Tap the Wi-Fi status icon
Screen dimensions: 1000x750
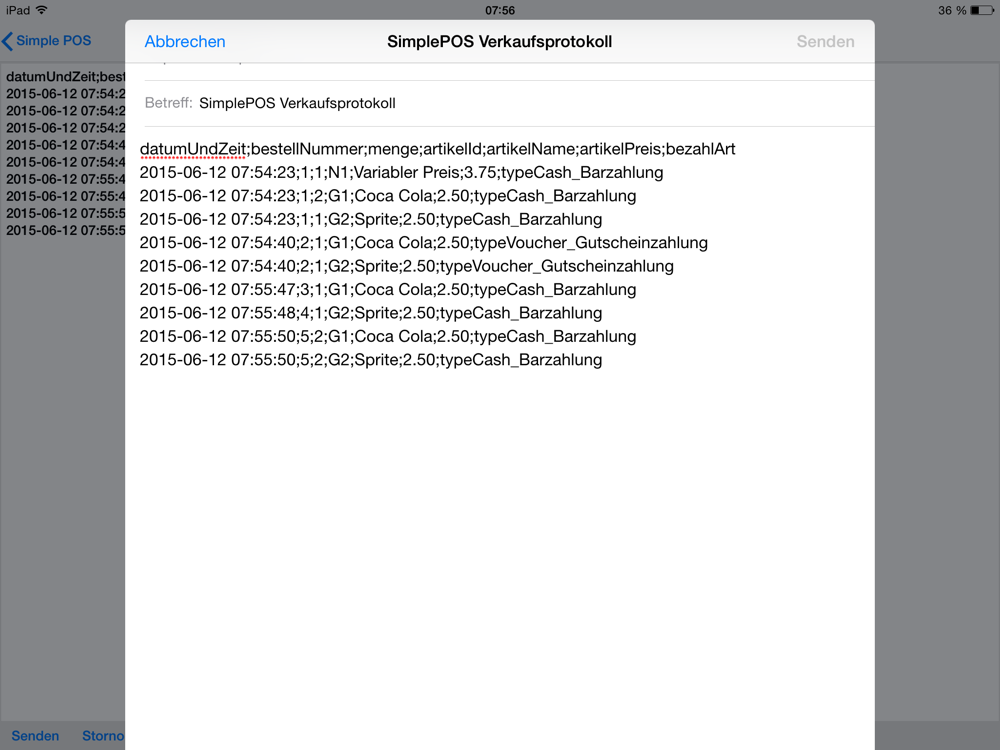(42, 10)
